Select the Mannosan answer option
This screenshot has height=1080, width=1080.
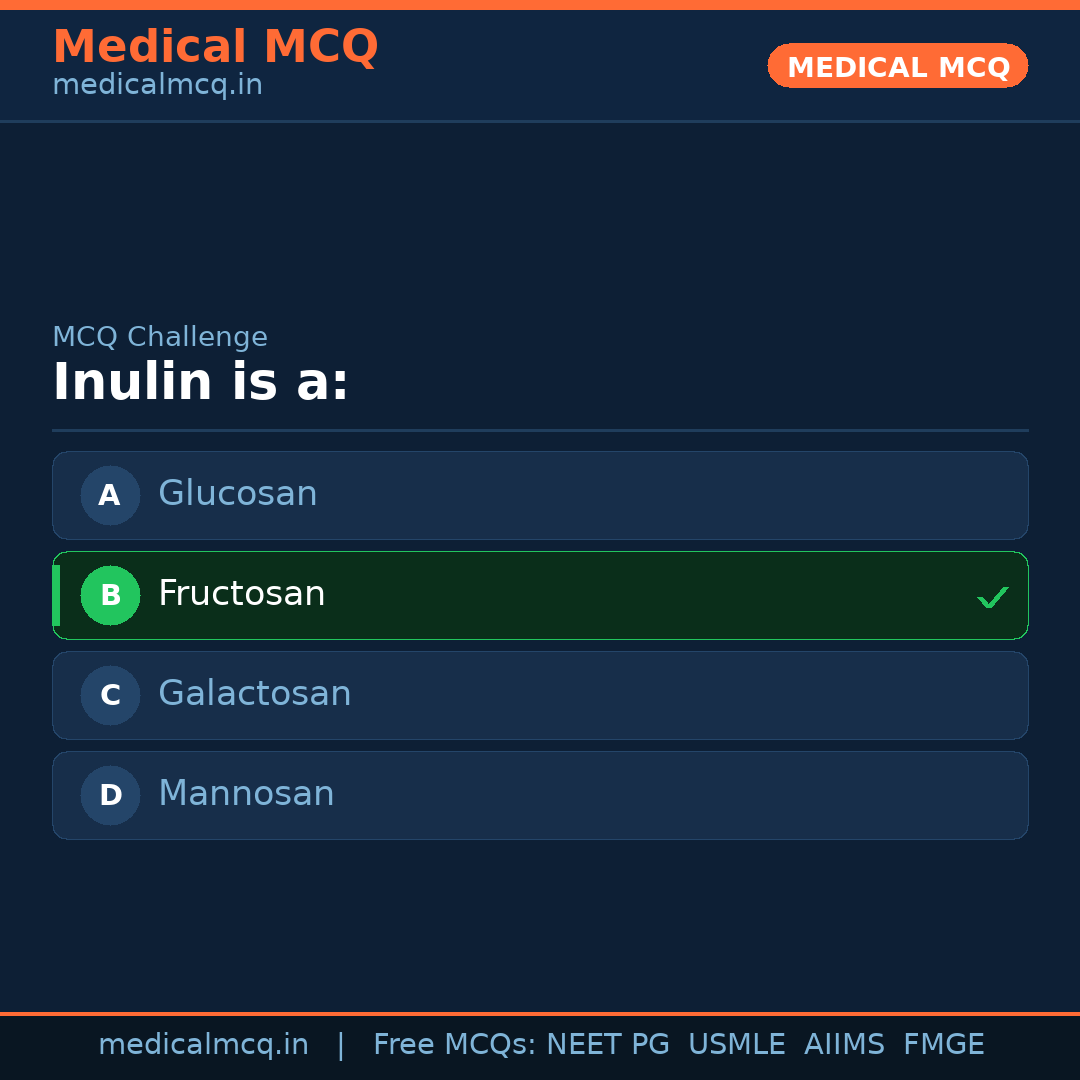pos(540,795)
